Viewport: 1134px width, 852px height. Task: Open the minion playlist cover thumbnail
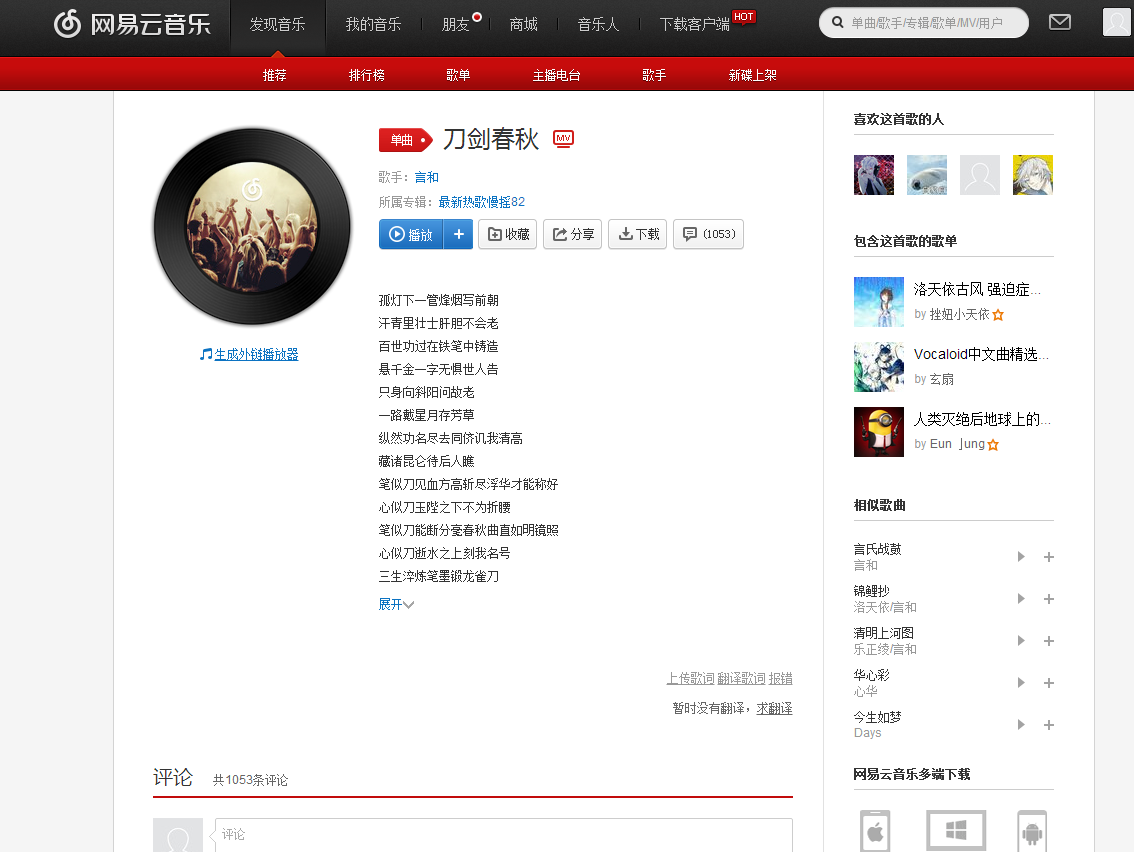pos(879,432)
